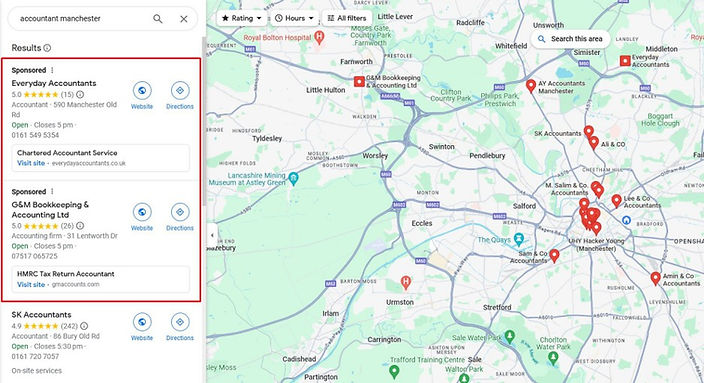Click Lancashire Mining Museum marker
Screen dimensions: 704x383
click(x=293, y=179)
